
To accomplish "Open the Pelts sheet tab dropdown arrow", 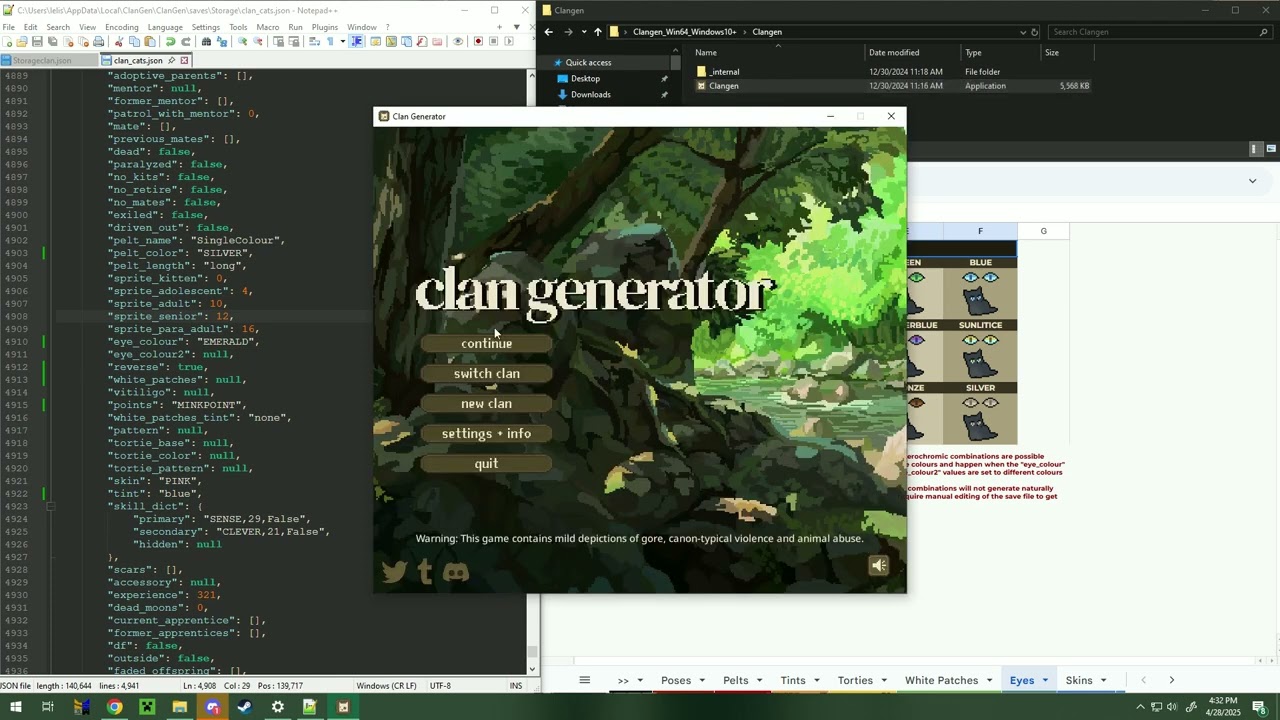I will point(759,680).
